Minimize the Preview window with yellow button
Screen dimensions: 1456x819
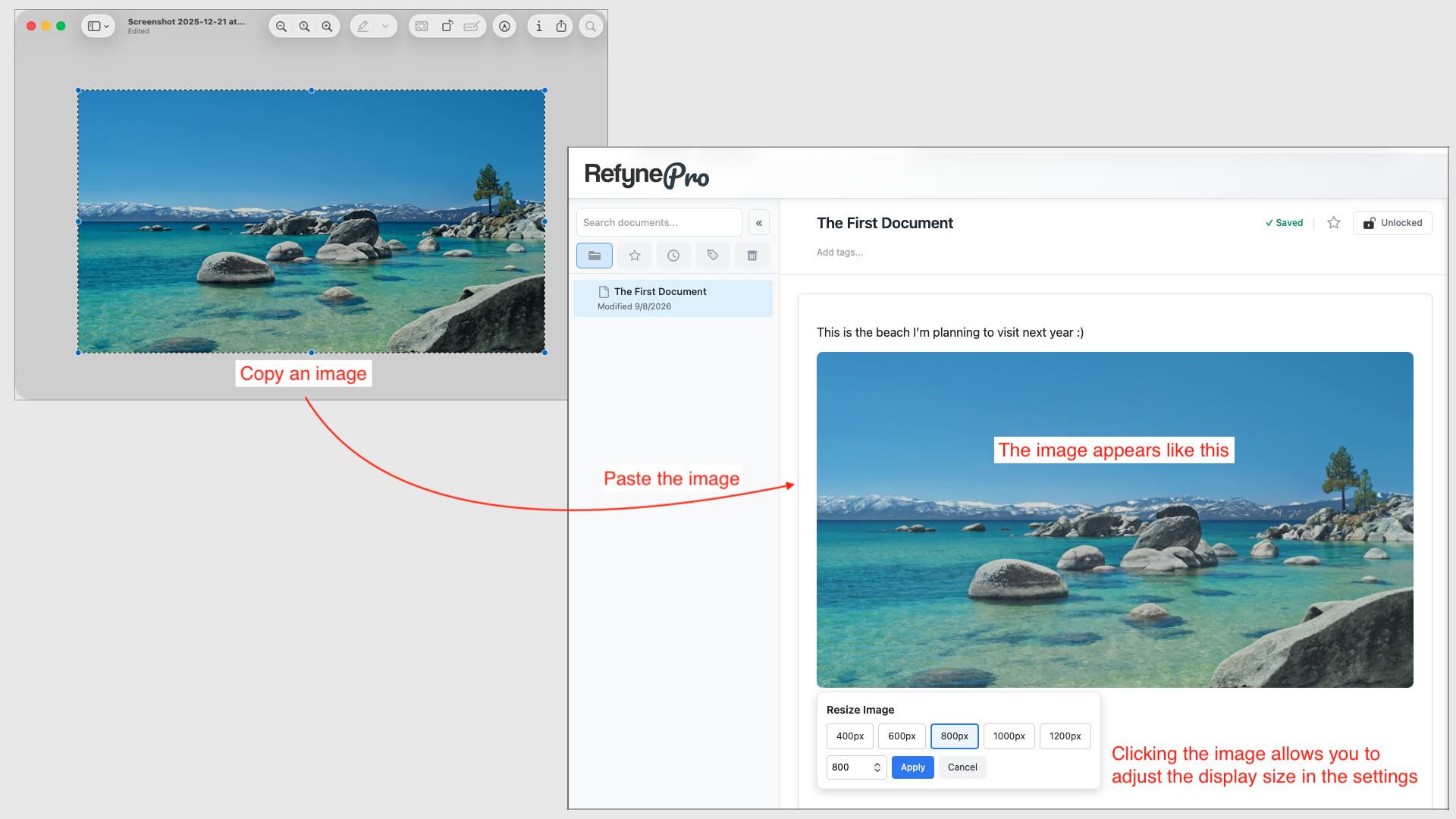coord(46,26)
